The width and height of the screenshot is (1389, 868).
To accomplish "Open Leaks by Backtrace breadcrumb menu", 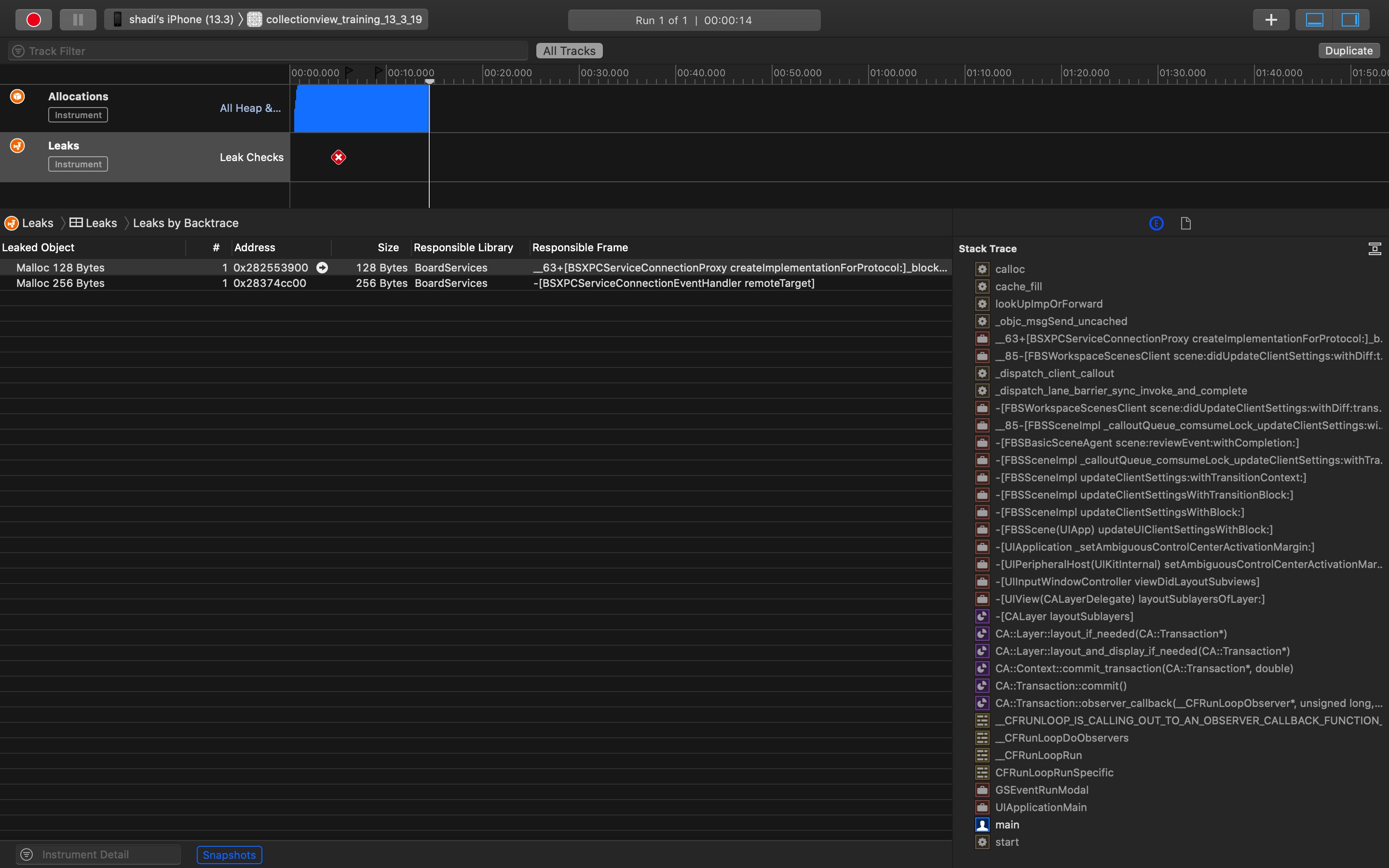I will click(x=185, y=223).
